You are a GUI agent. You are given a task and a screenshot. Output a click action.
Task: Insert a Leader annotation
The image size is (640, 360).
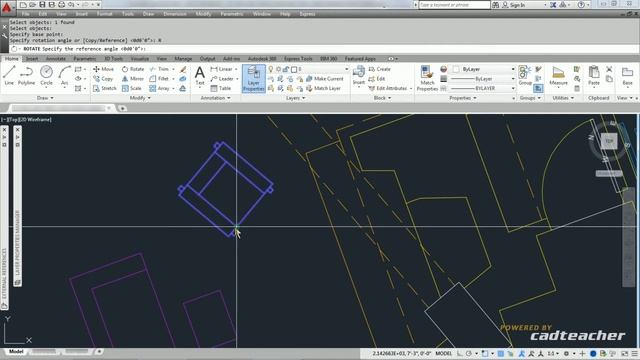pos(222,78)
